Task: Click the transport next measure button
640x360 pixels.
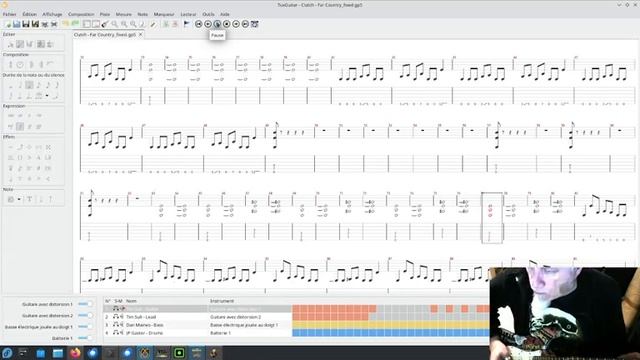Action: pos(236,24)
